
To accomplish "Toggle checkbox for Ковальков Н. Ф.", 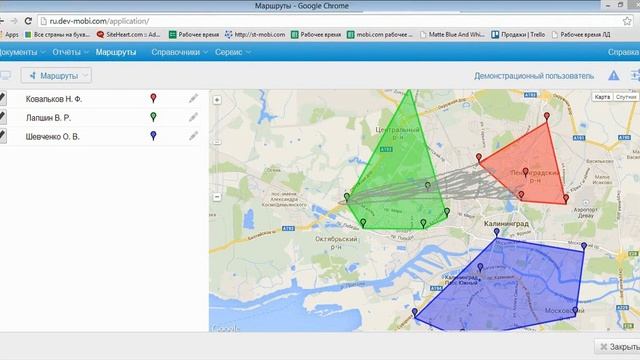I will pos(2,98).
